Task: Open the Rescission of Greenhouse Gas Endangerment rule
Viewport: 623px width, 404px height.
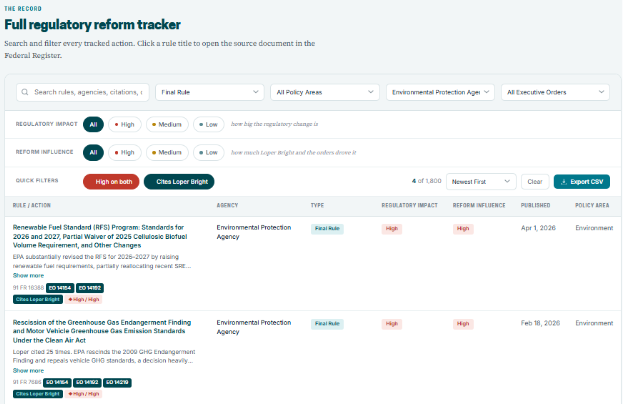Action: tap(102, 331)
